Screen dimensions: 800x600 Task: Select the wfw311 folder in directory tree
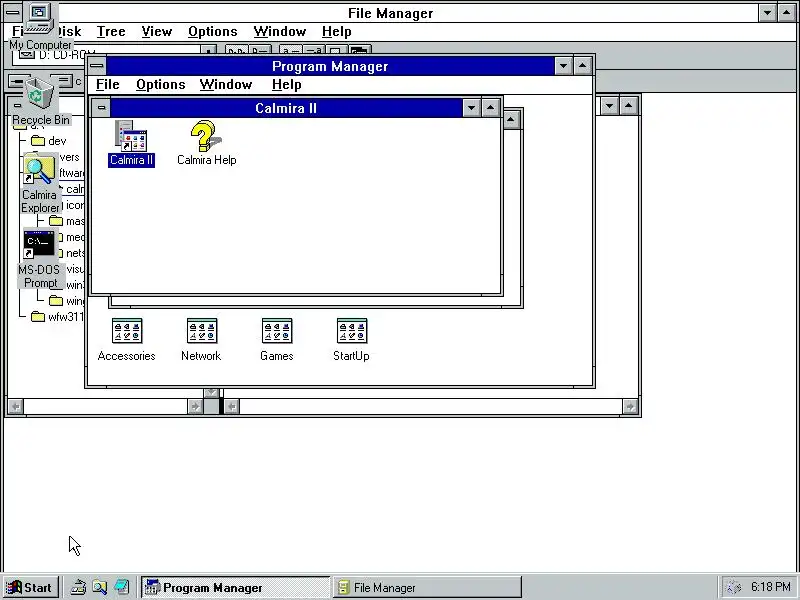point(56,317)
